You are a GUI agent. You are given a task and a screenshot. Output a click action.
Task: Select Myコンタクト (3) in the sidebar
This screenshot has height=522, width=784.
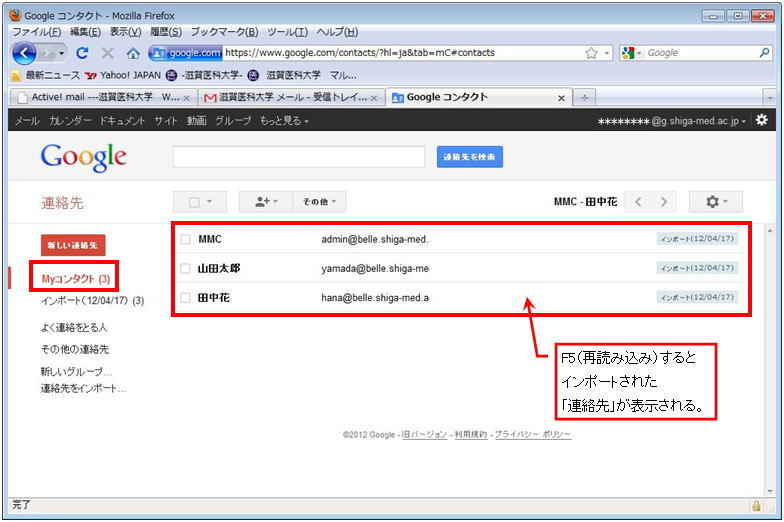pyautogui.click(x=76, y=279)
